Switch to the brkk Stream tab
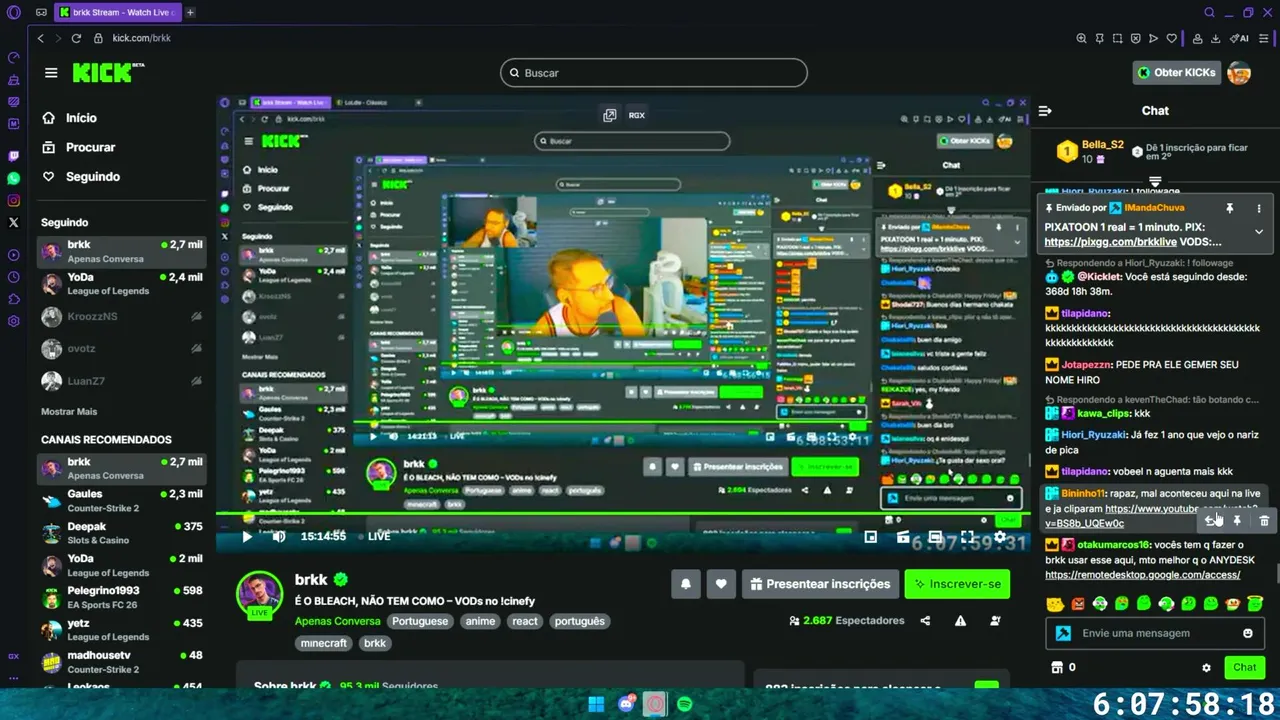 coord(117,12)
